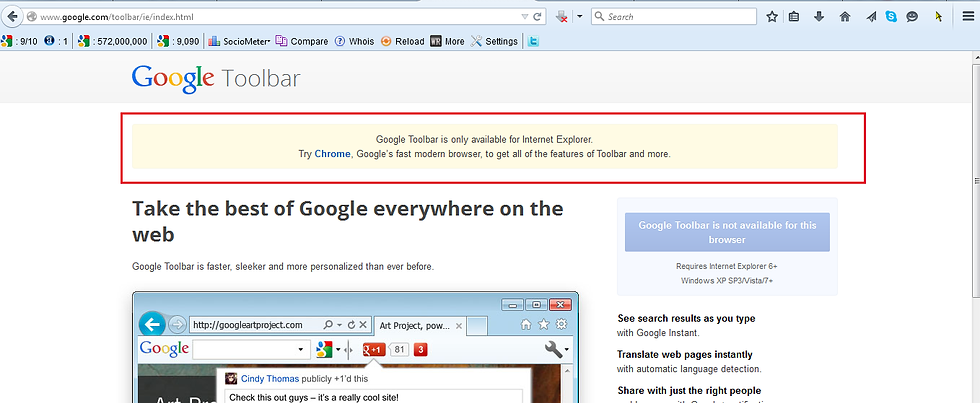Viewport: 980px width, 403px height.
Task: Click Google index count 572,000,000
Action: [112, 41]
